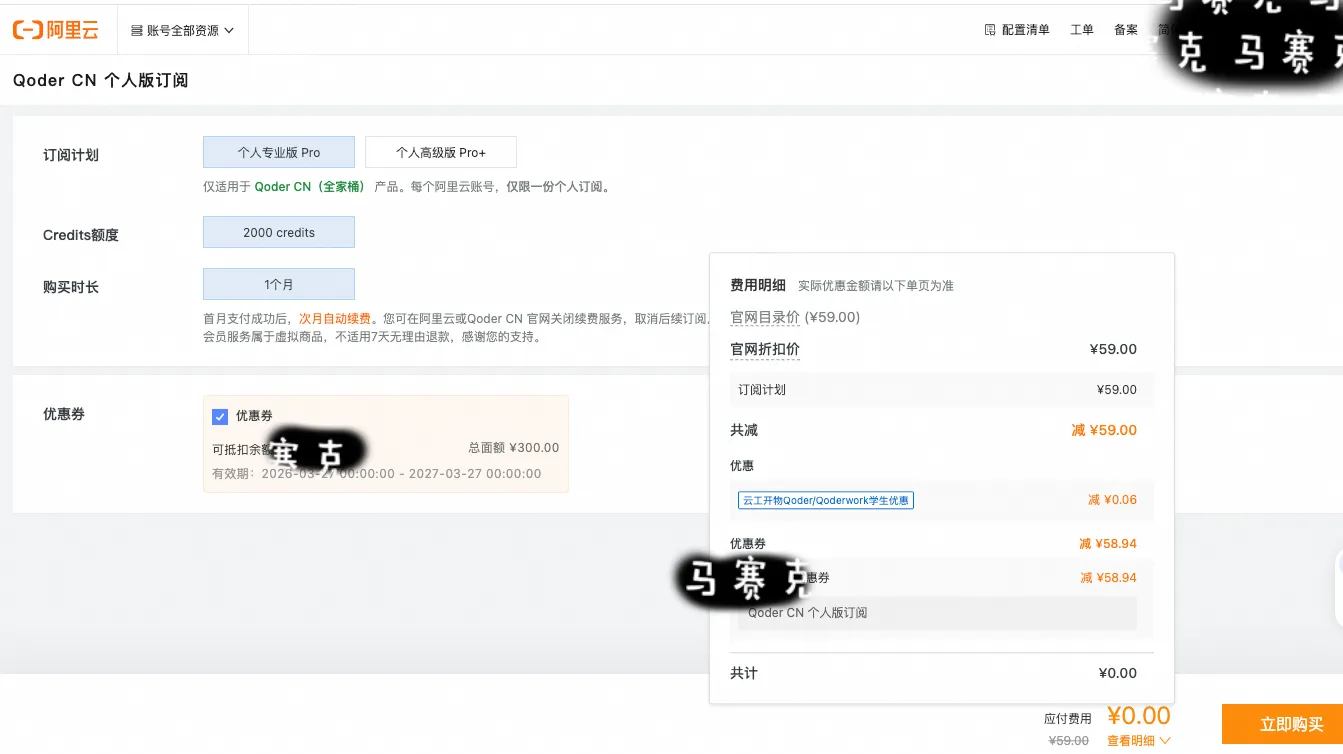This screenshot has width=1343, height=754.
Task: Click the 费用明细 panel heading
Action: 758,285
